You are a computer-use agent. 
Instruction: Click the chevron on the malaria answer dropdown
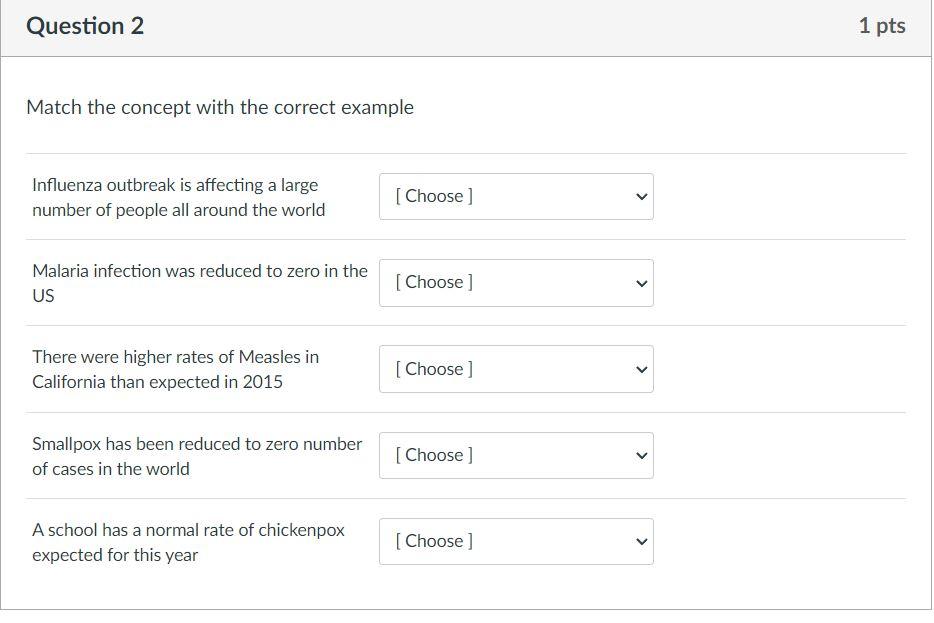pos(641,282)
